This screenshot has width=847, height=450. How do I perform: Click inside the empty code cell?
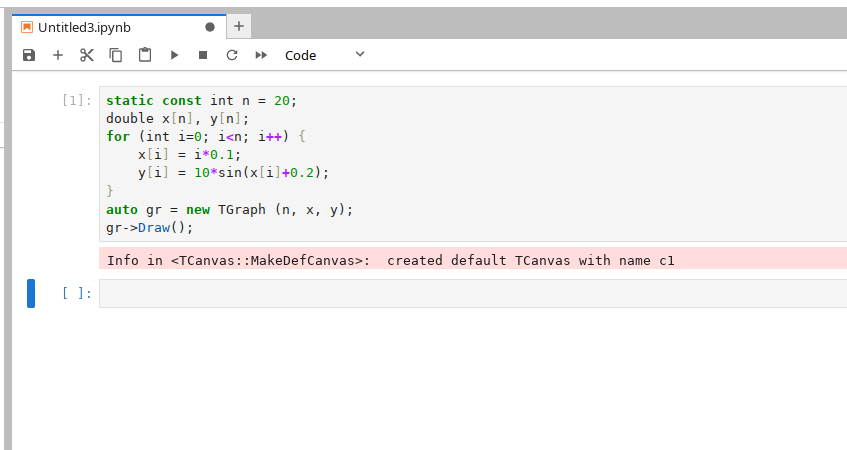470,294
